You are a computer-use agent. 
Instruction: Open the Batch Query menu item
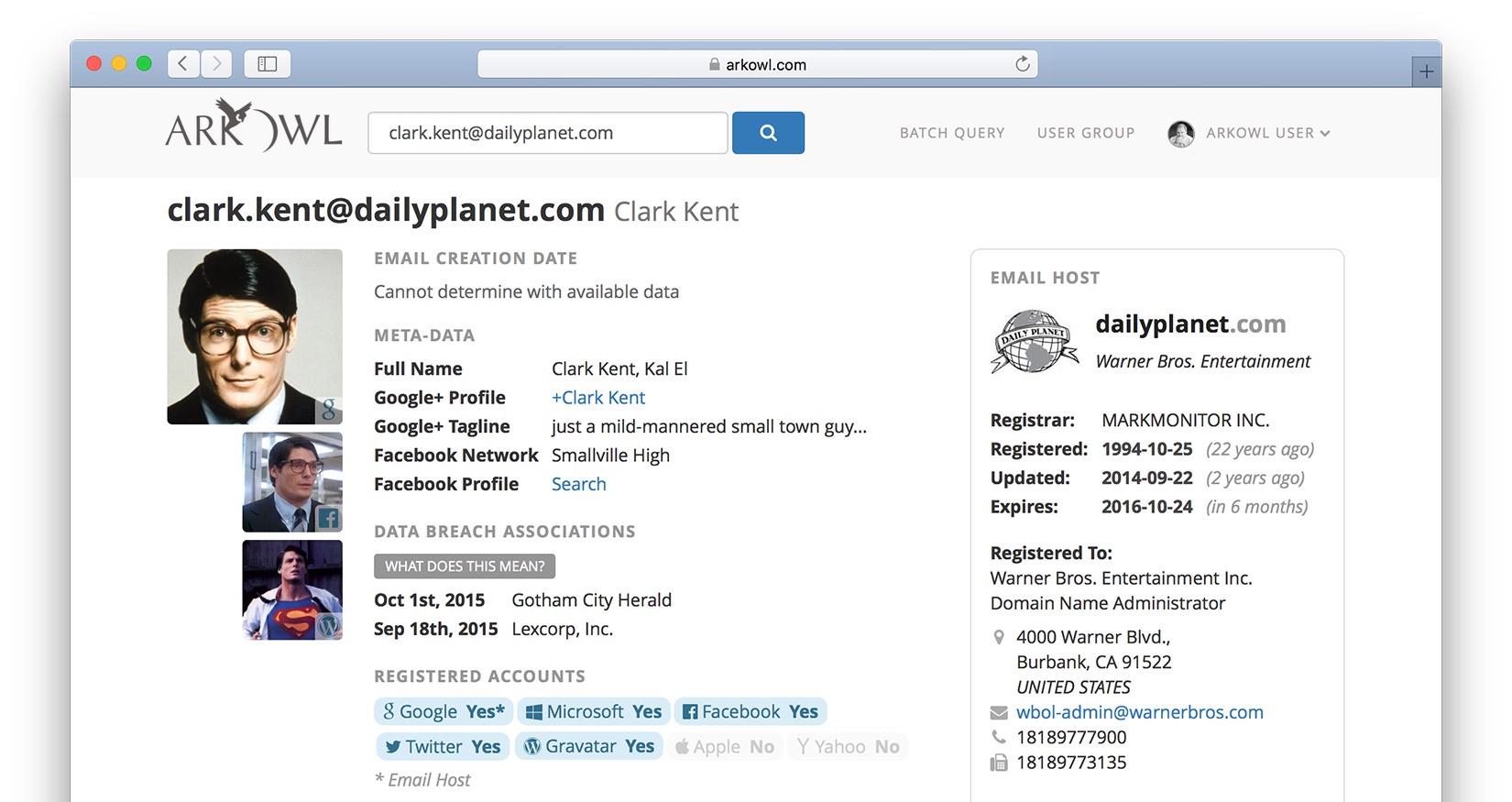[x=951, y=134]
